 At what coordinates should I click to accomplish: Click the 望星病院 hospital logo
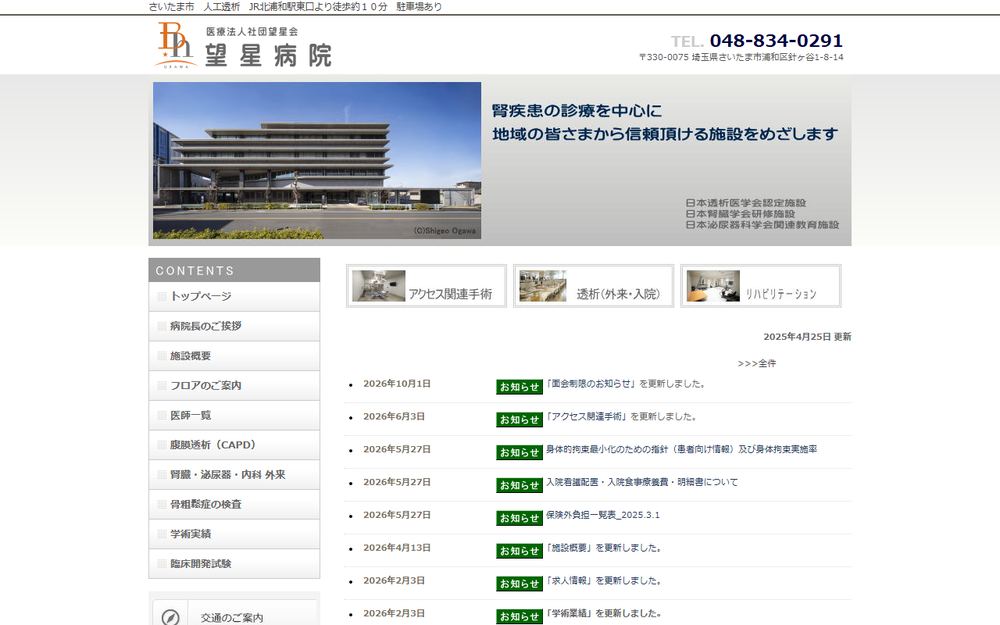tap(244, 45)
